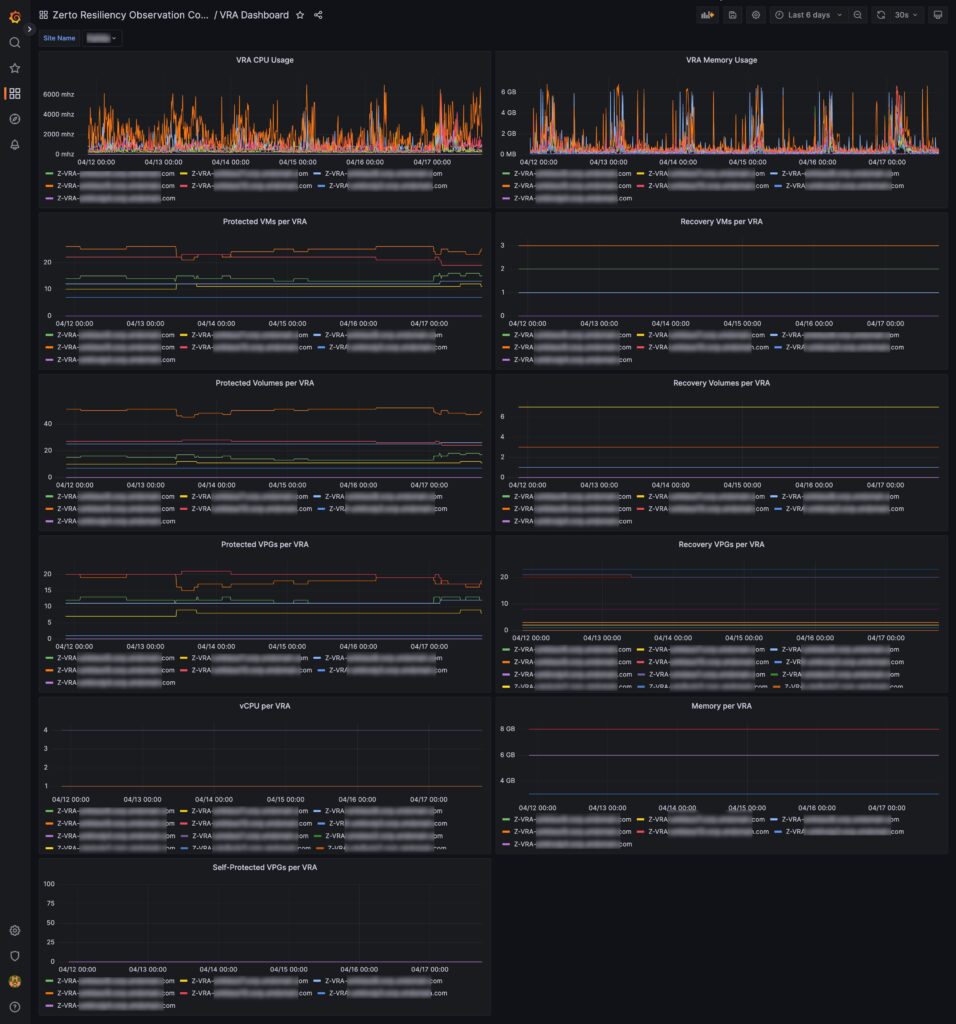
Task: Open the Protected VMs per VRA panel menu
Action: pos(264,221)
